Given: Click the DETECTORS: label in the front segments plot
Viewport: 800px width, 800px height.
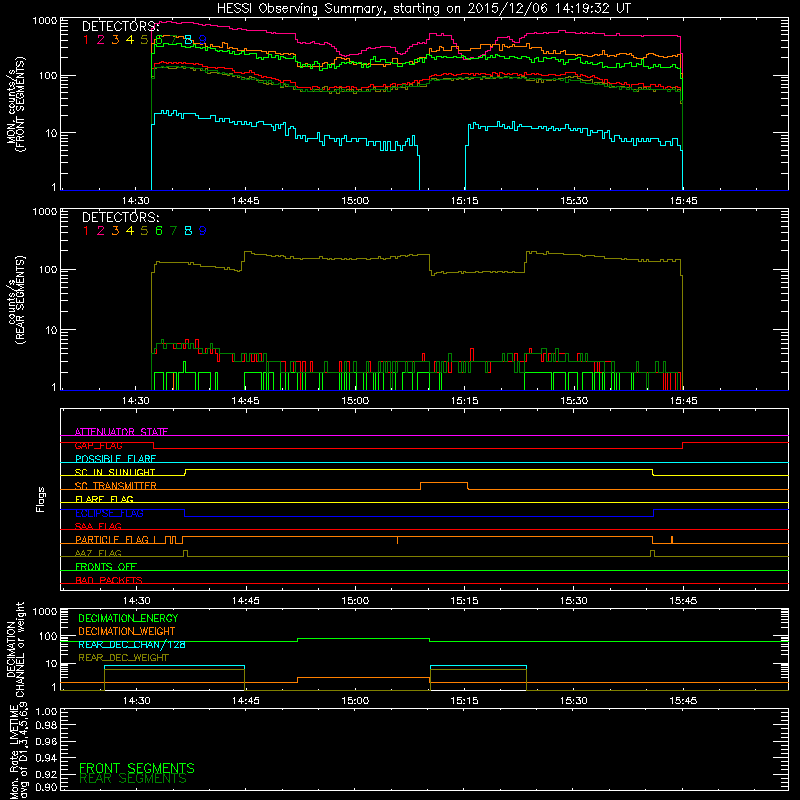Looking at the screenshot, I should [121, 27].
